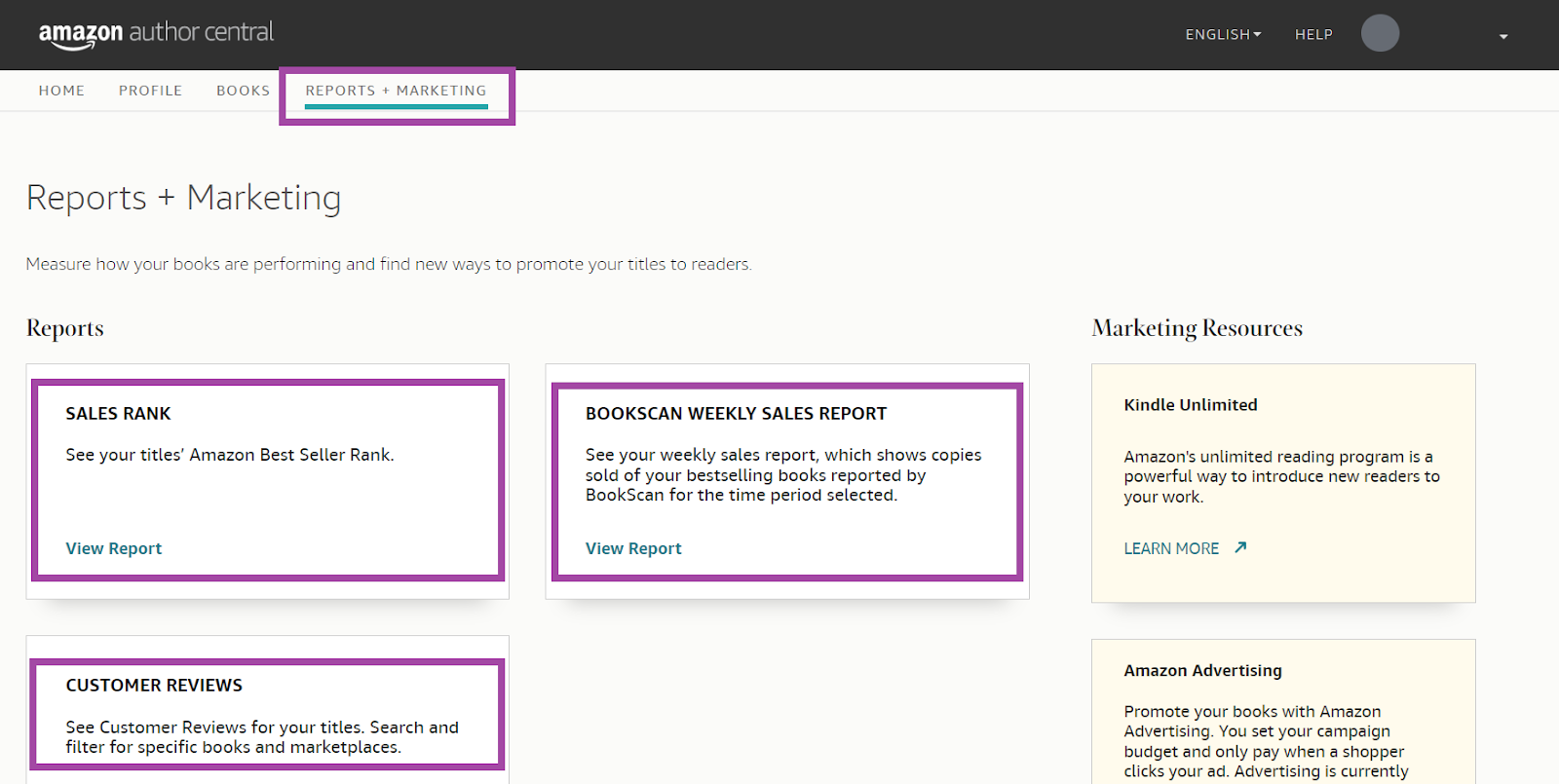Viewport: 1559px width, 784px height.
Task: Select the REPORTS + MARKETING tab
Action: tap(396, 91)
